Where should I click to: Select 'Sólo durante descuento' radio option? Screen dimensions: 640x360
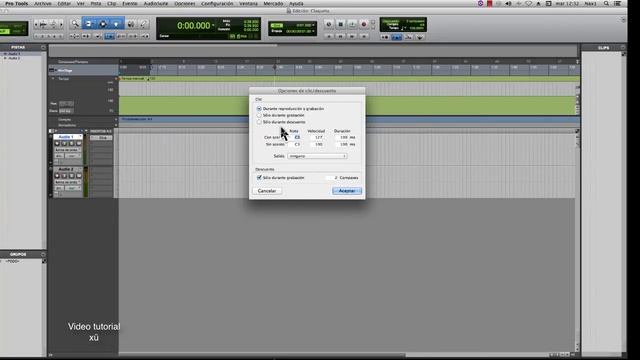259,122
